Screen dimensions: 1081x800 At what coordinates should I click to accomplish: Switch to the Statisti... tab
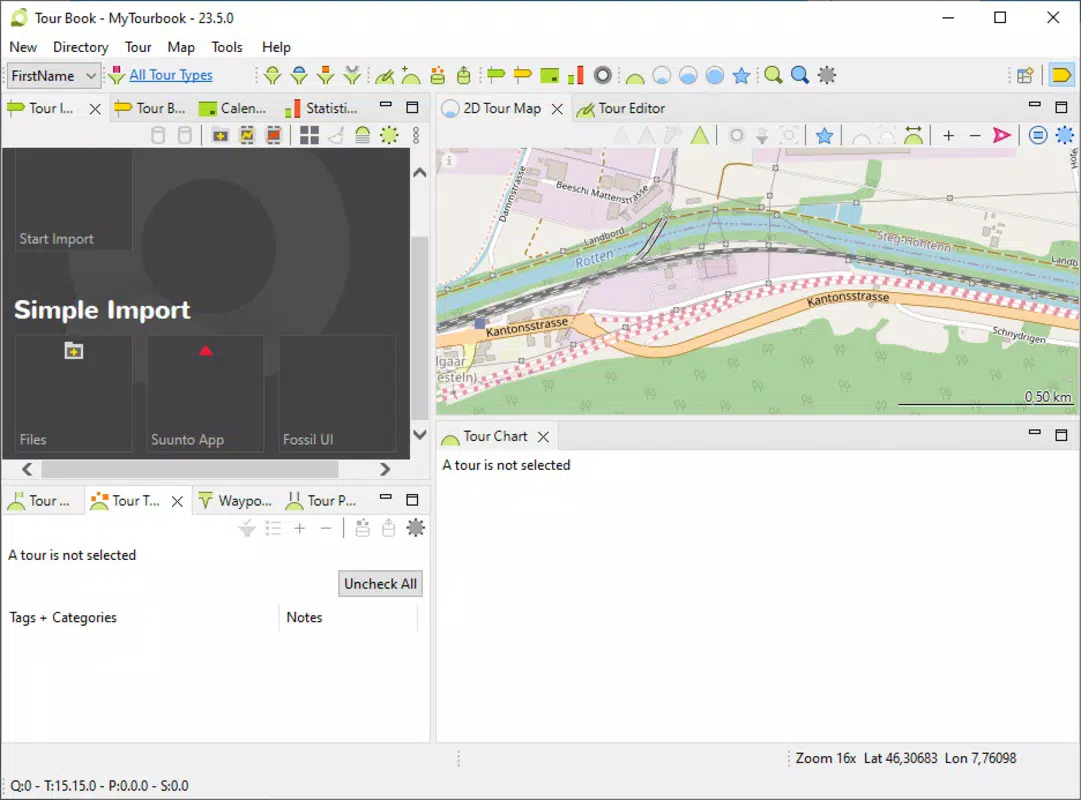[x=322, y=108]
